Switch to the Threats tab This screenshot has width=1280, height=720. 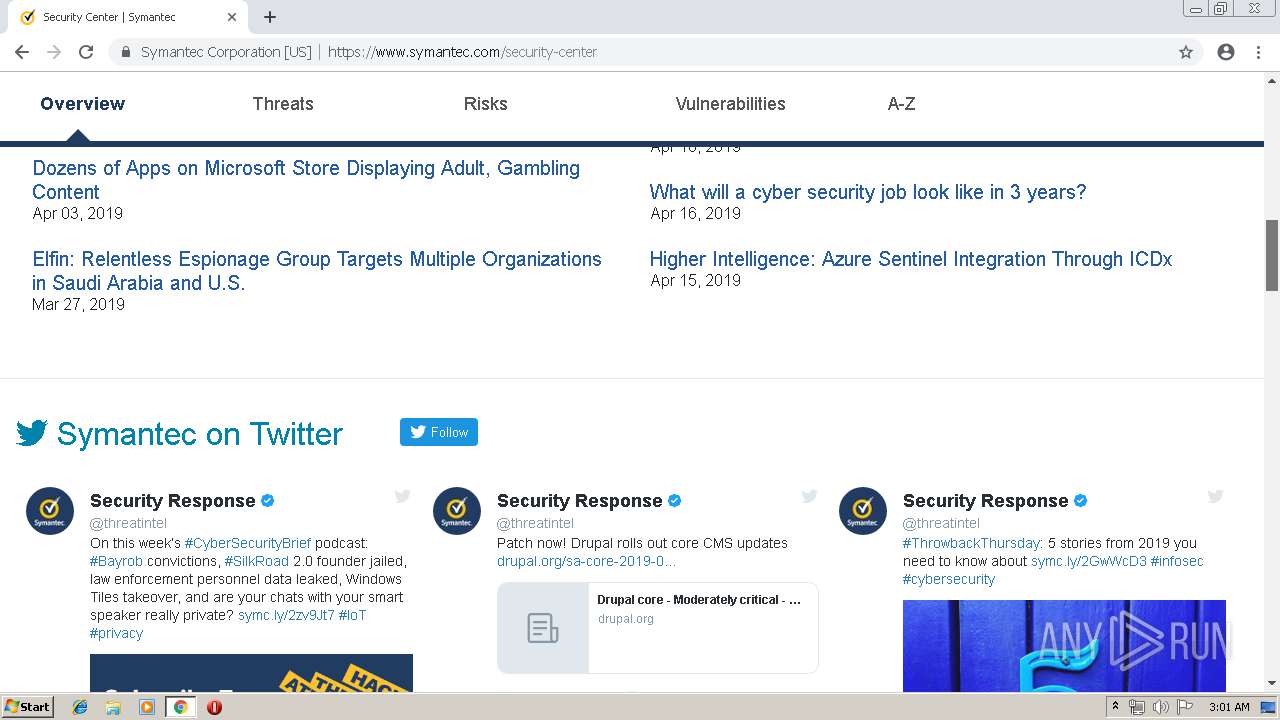coord(283,104)
